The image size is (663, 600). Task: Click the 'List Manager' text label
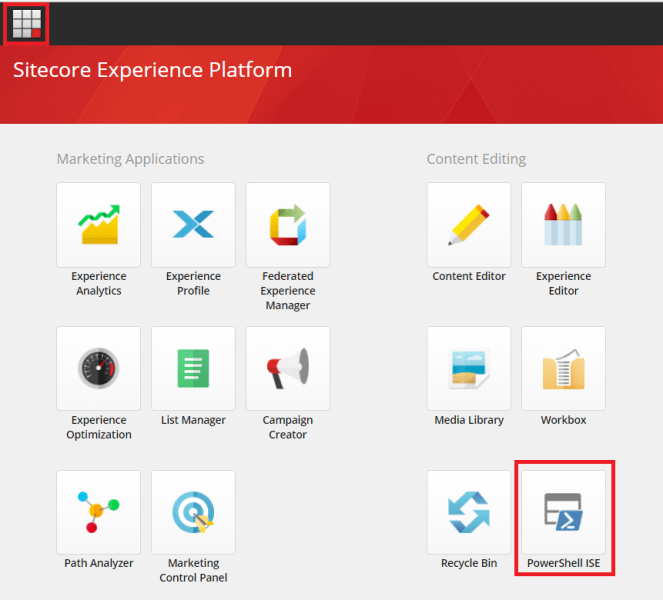coord(193,420)
